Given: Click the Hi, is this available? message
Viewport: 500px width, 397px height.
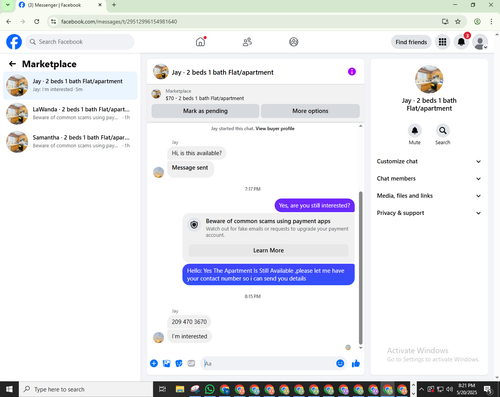Looking at the screenshot, I should 197,153.
